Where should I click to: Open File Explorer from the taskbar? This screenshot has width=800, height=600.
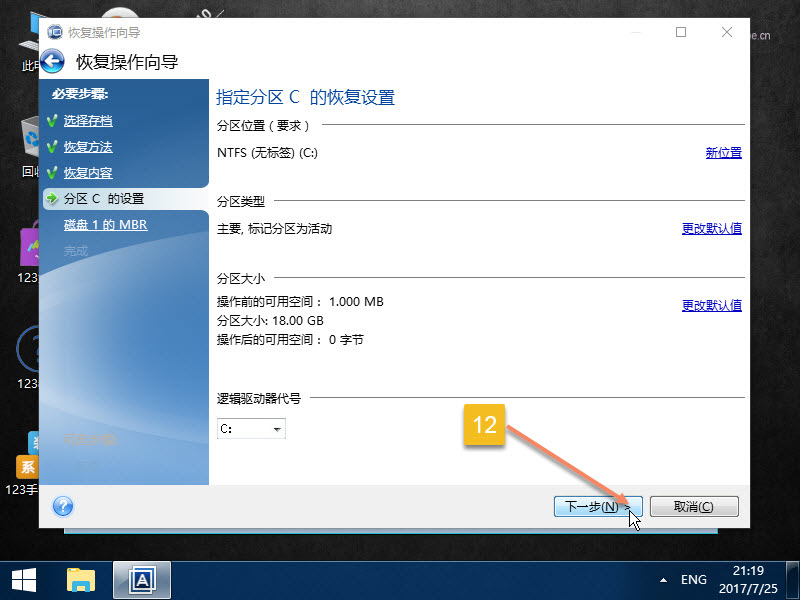tap(81, 579)
